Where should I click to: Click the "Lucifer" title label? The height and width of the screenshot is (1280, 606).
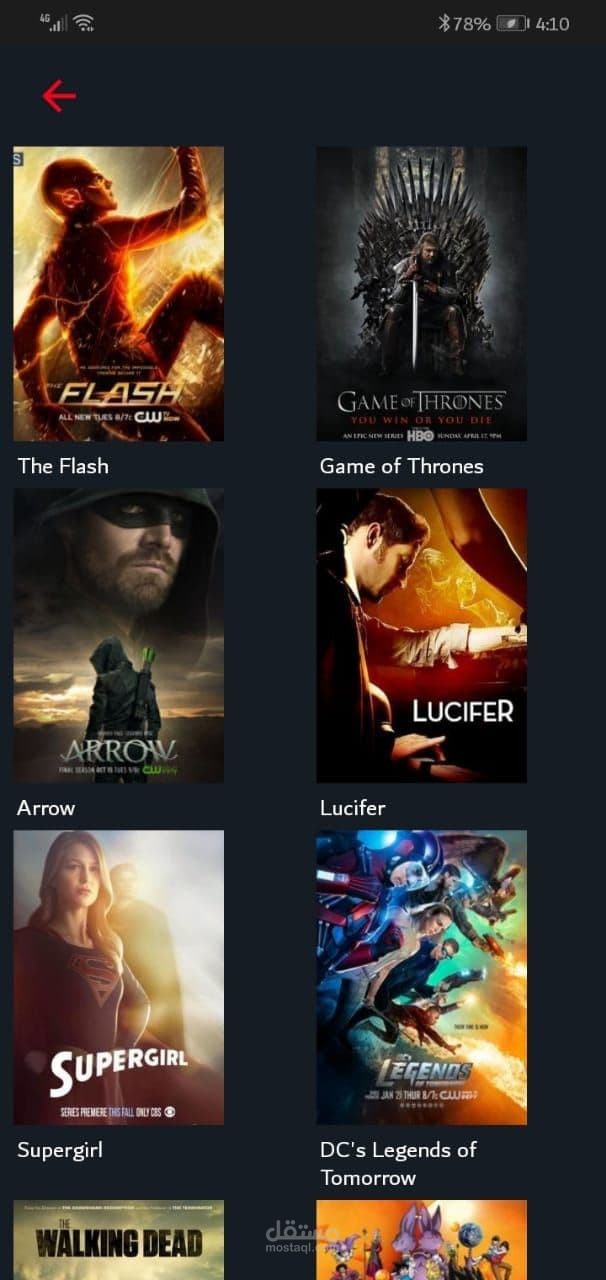point(352,808)
